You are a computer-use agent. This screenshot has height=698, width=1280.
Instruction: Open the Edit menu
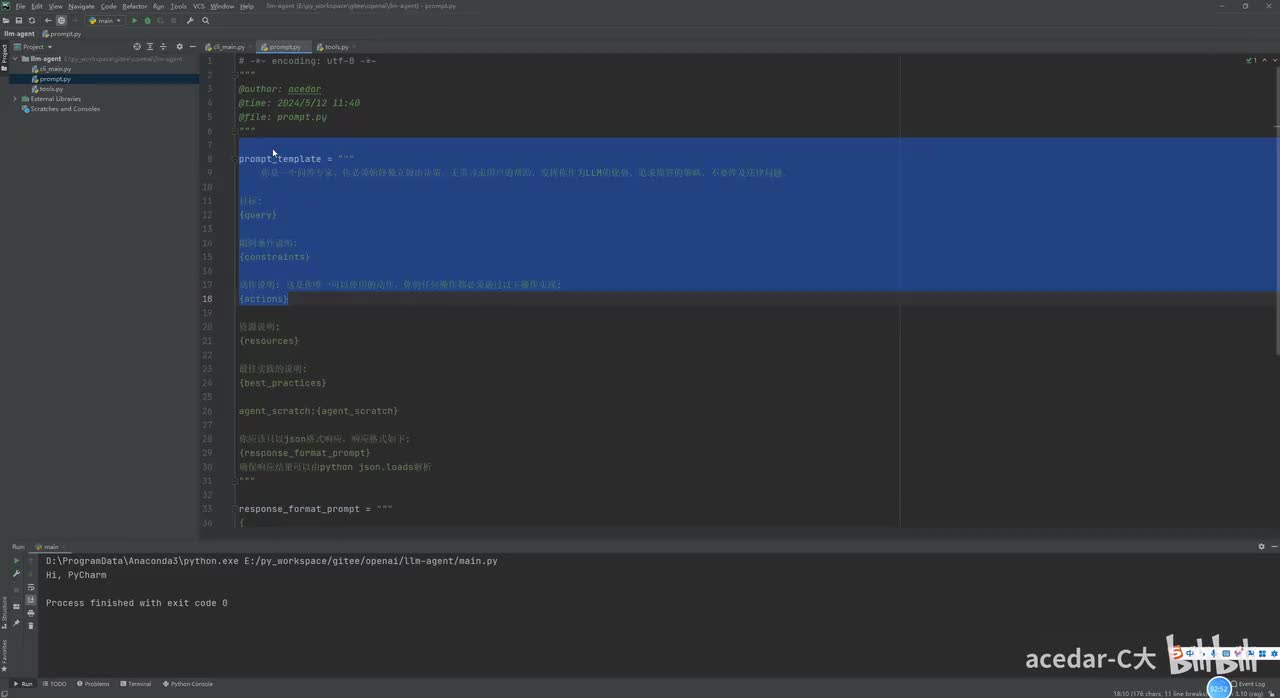tap(37, 6)
